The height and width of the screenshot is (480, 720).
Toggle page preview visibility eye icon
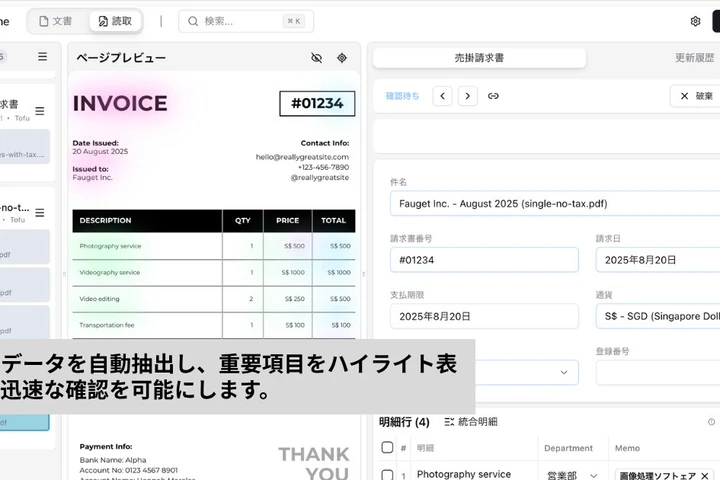[316, 58]
